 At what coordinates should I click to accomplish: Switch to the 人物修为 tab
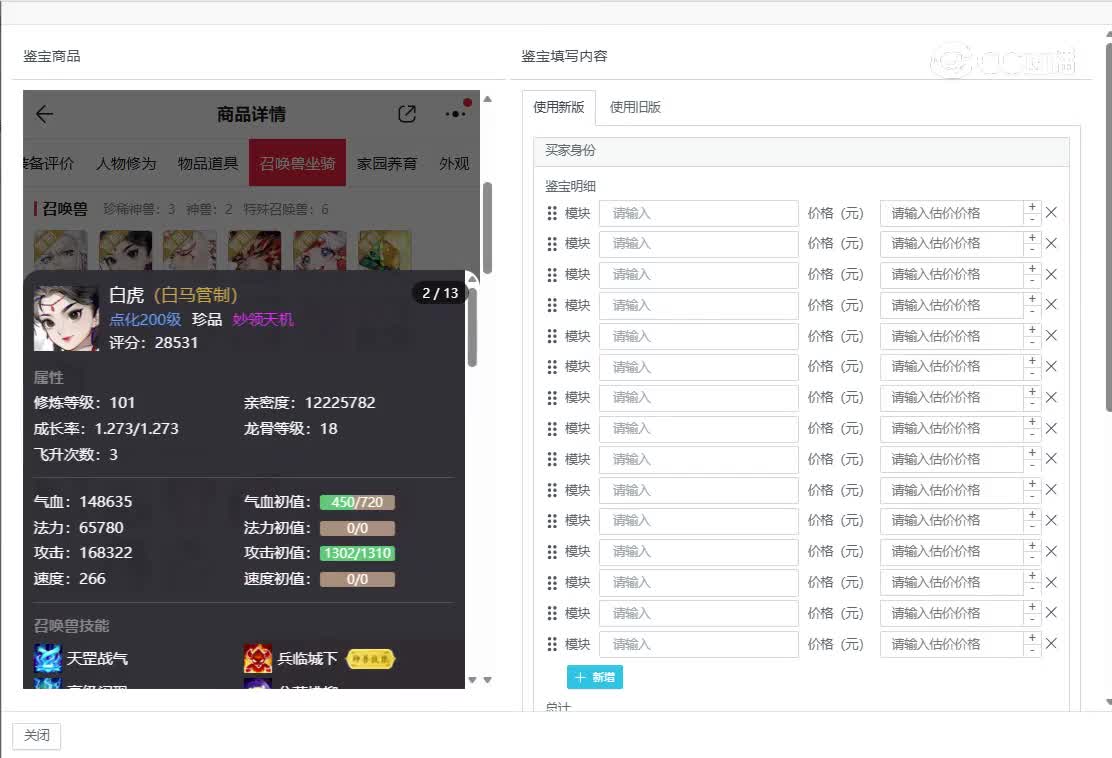(126, 163)
